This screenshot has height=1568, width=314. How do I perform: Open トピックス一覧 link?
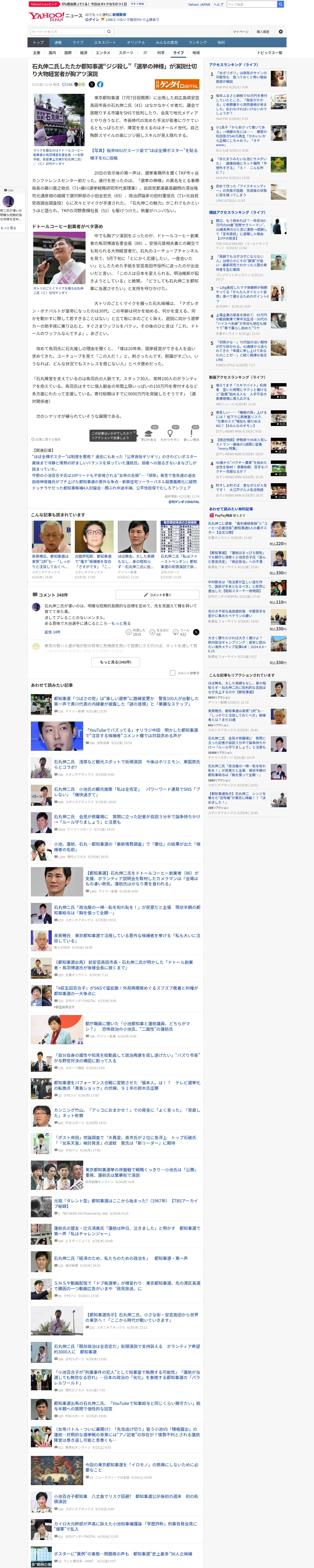pos(269,53)
